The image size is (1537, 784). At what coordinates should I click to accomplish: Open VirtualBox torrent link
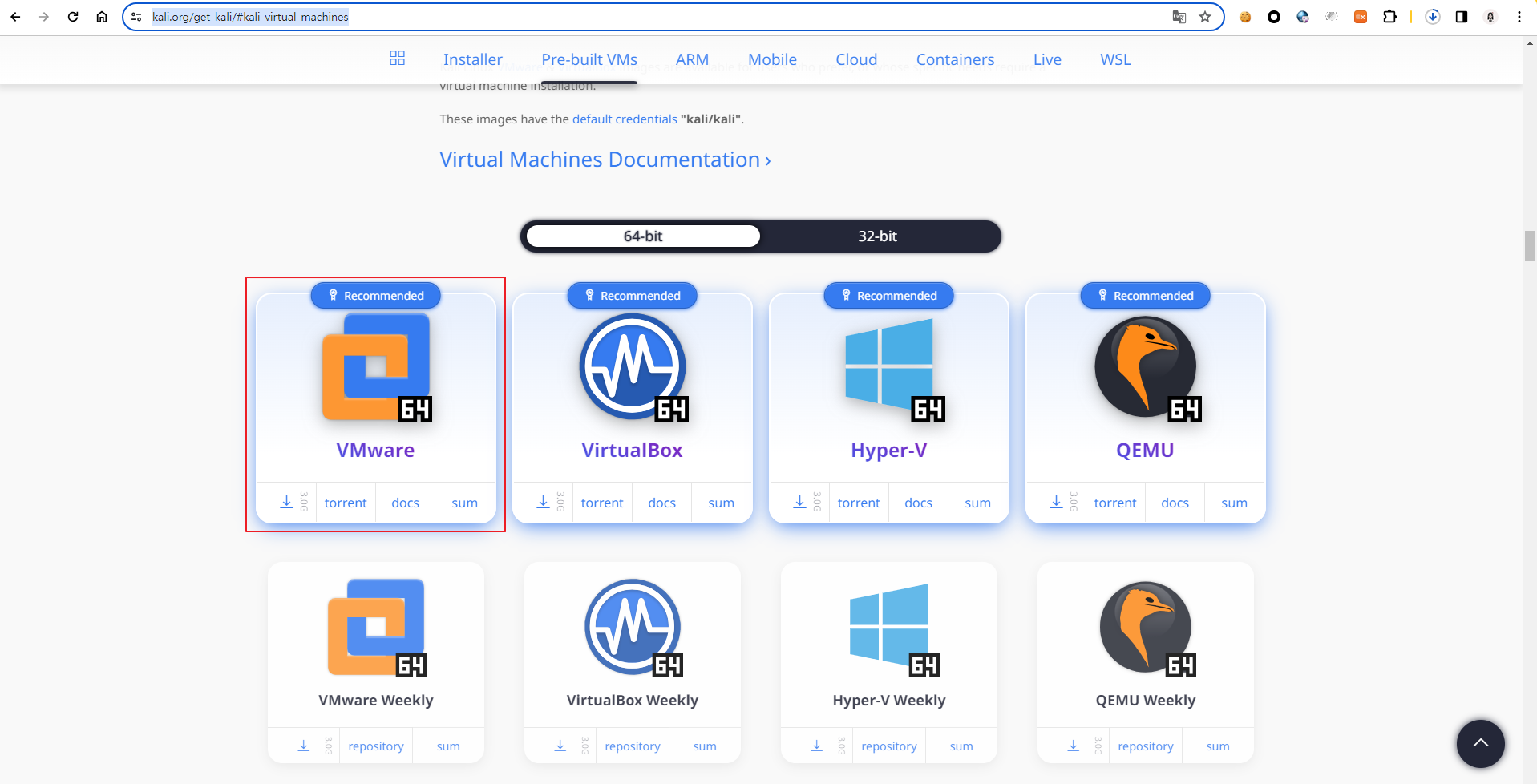click(x=602, y=503)
